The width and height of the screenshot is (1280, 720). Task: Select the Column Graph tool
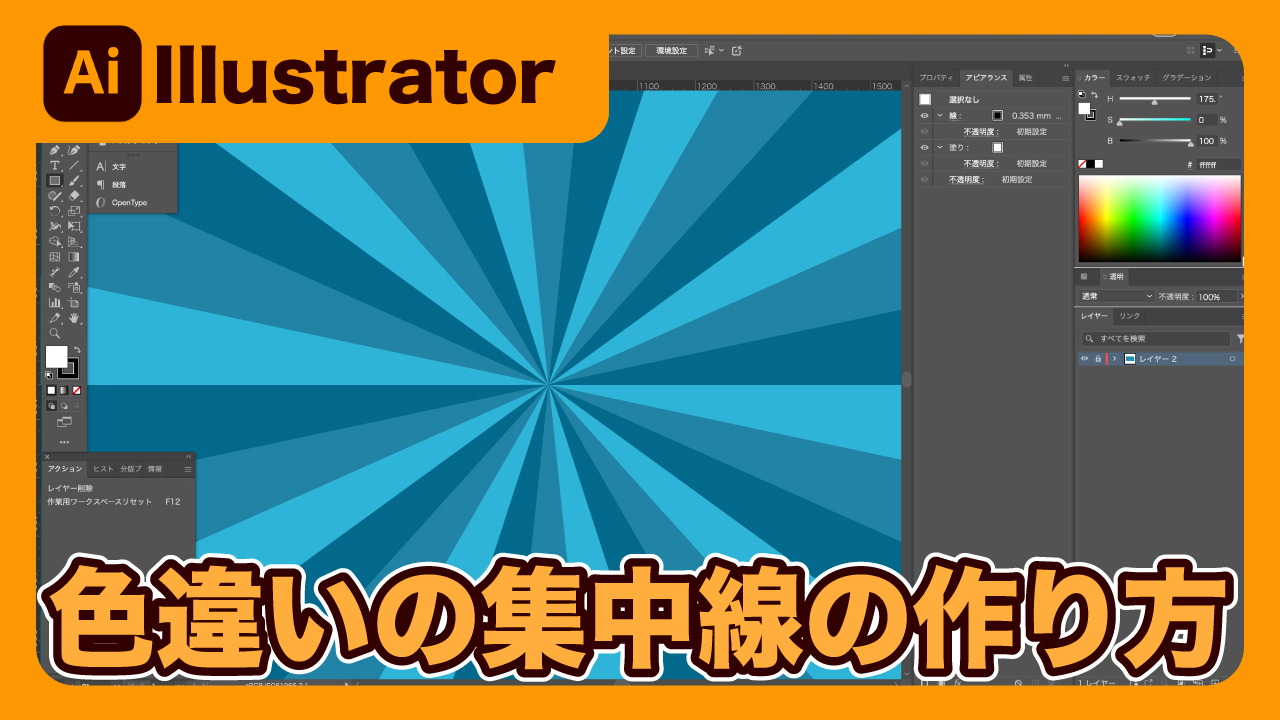pos(55,302)
